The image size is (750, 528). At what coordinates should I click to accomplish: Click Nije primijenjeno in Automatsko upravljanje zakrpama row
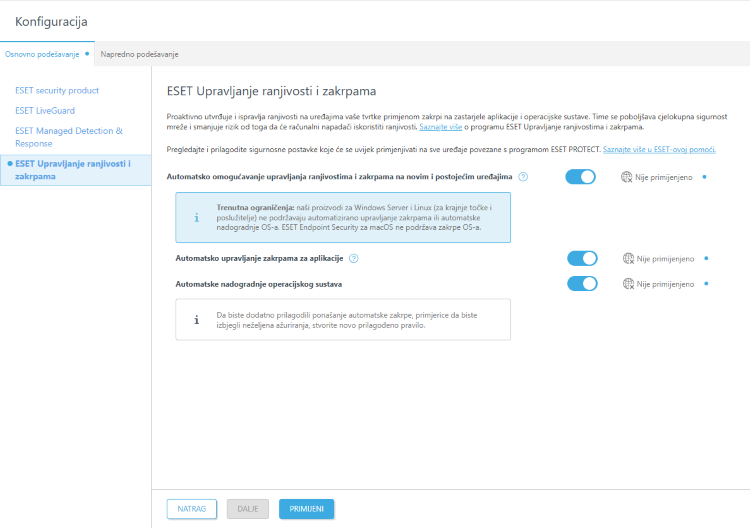pyautogui.click(x=665, y=259)
